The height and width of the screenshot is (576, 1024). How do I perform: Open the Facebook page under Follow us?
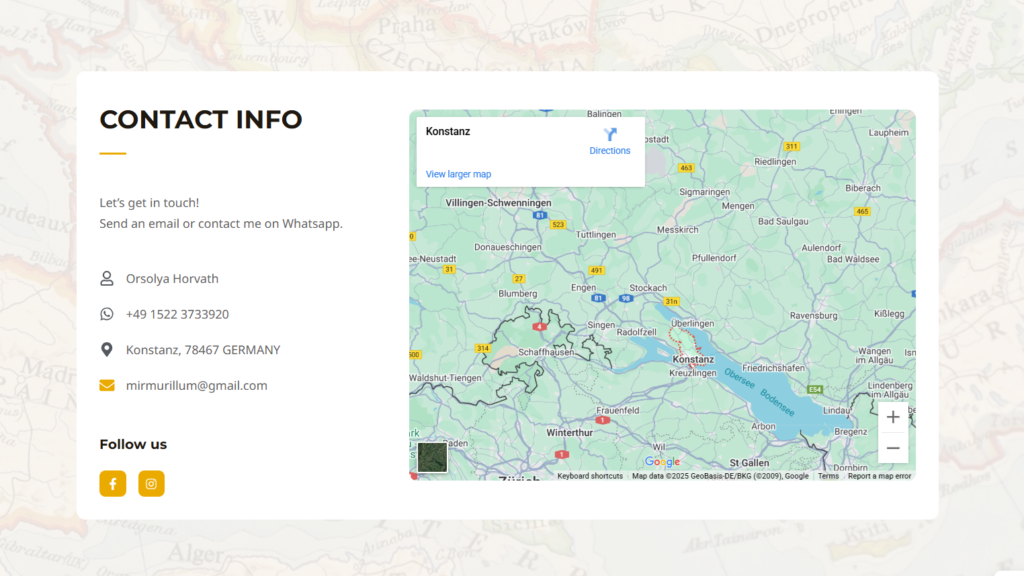click(x=112, y=483)
